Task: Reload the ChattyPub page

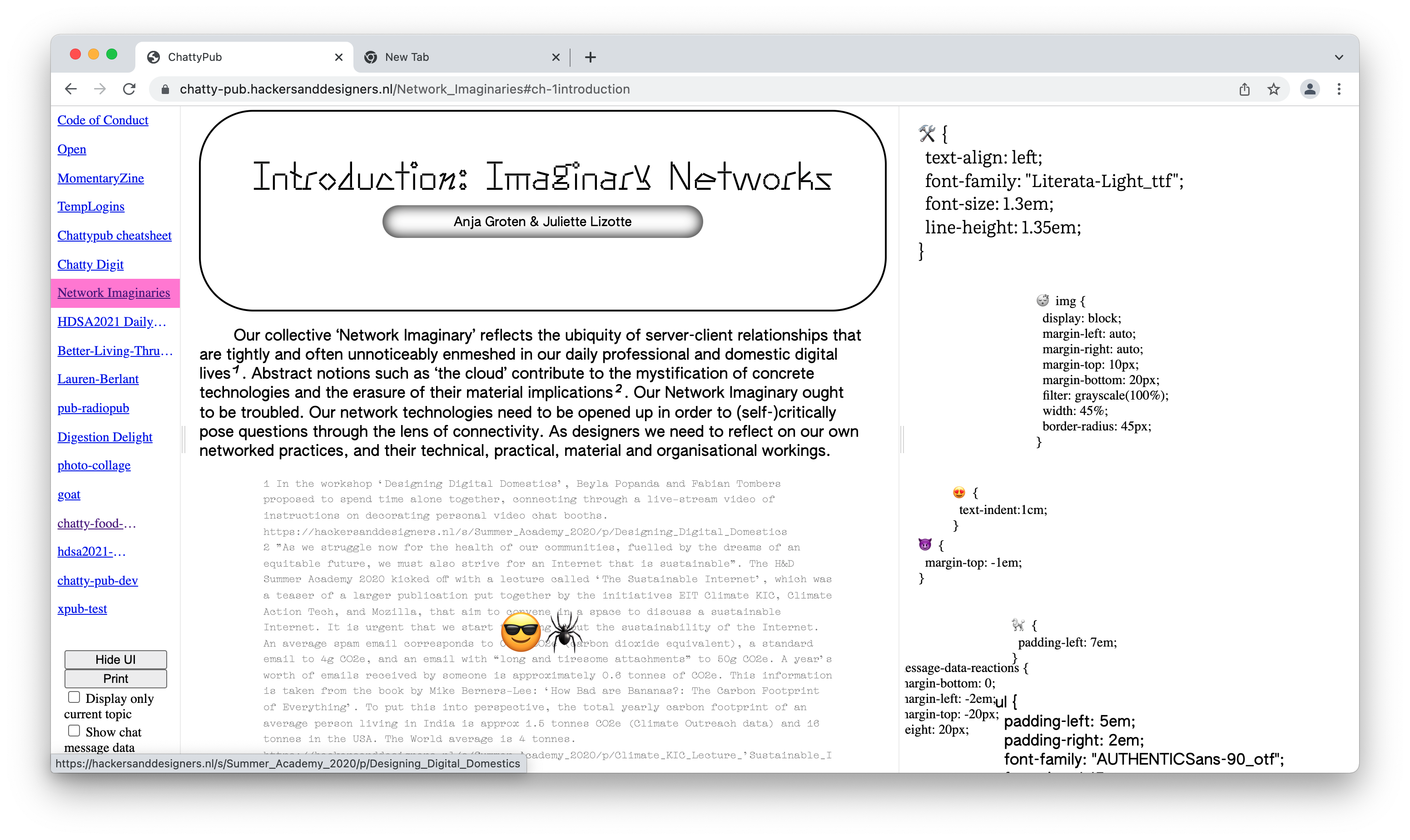Action: (x=129, y=89)
